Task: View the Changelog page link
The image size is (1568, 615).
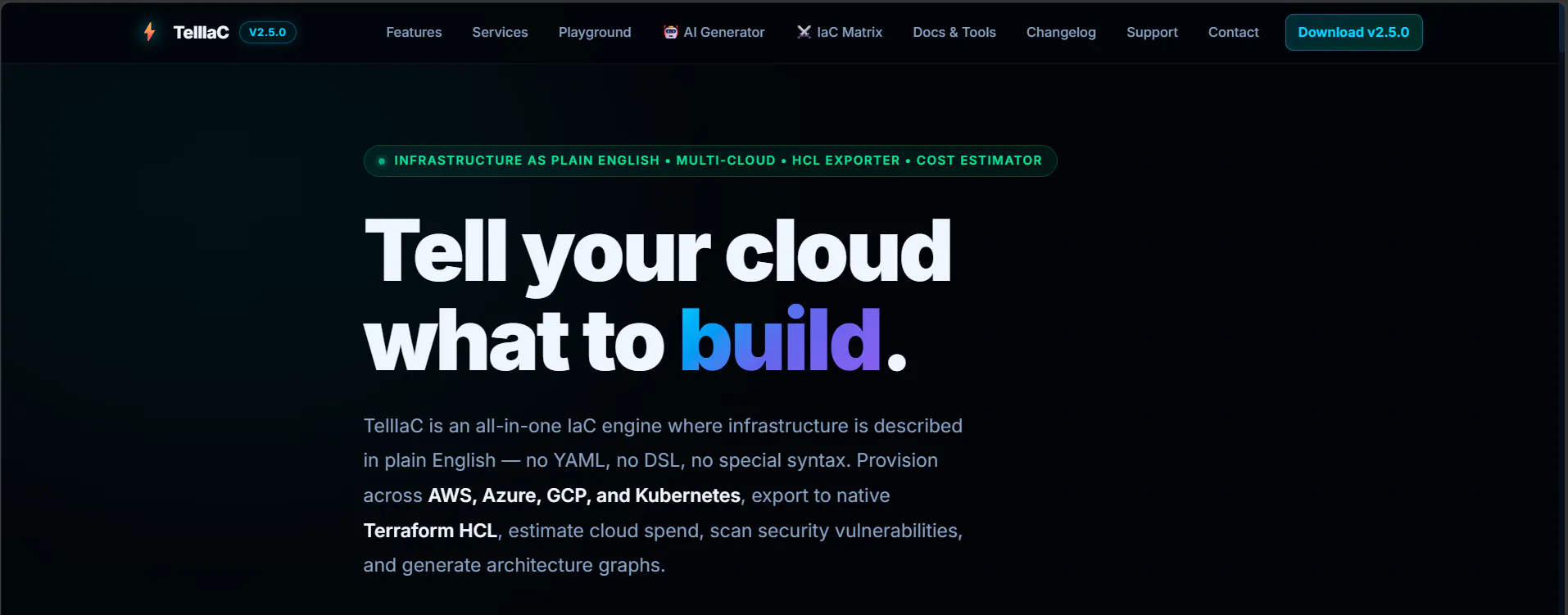Action: (x=1061, y=32)
